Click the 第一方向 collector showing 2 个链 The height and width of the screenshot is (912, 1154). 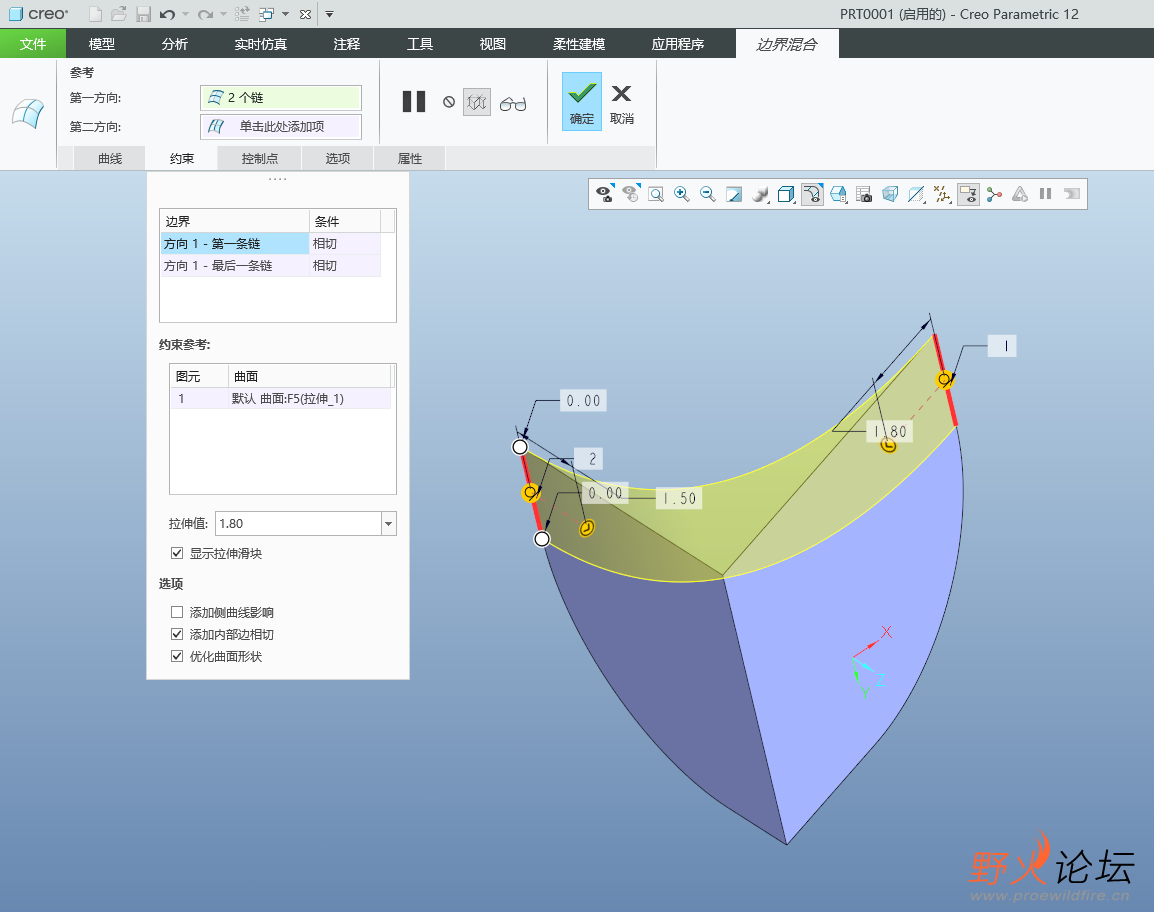(x=280, y=97)
